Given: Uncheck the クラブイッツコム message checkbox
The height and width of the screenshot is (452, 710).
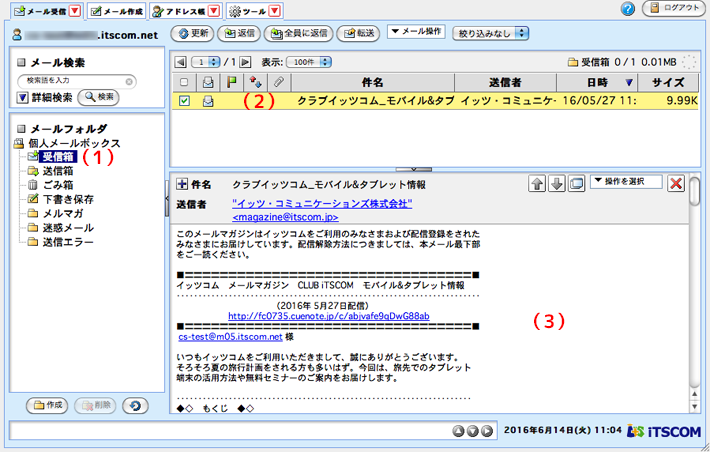Looking at the screenshot, I should click(x=182, y=101).
